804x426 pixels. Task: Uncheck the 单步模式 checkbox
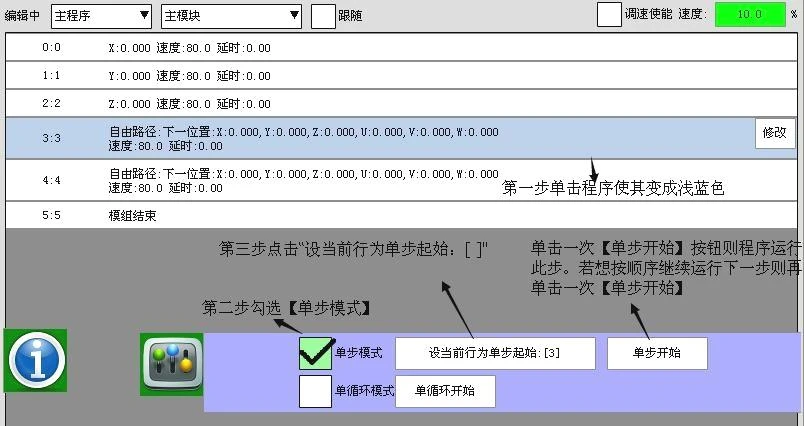click(315, 353)
